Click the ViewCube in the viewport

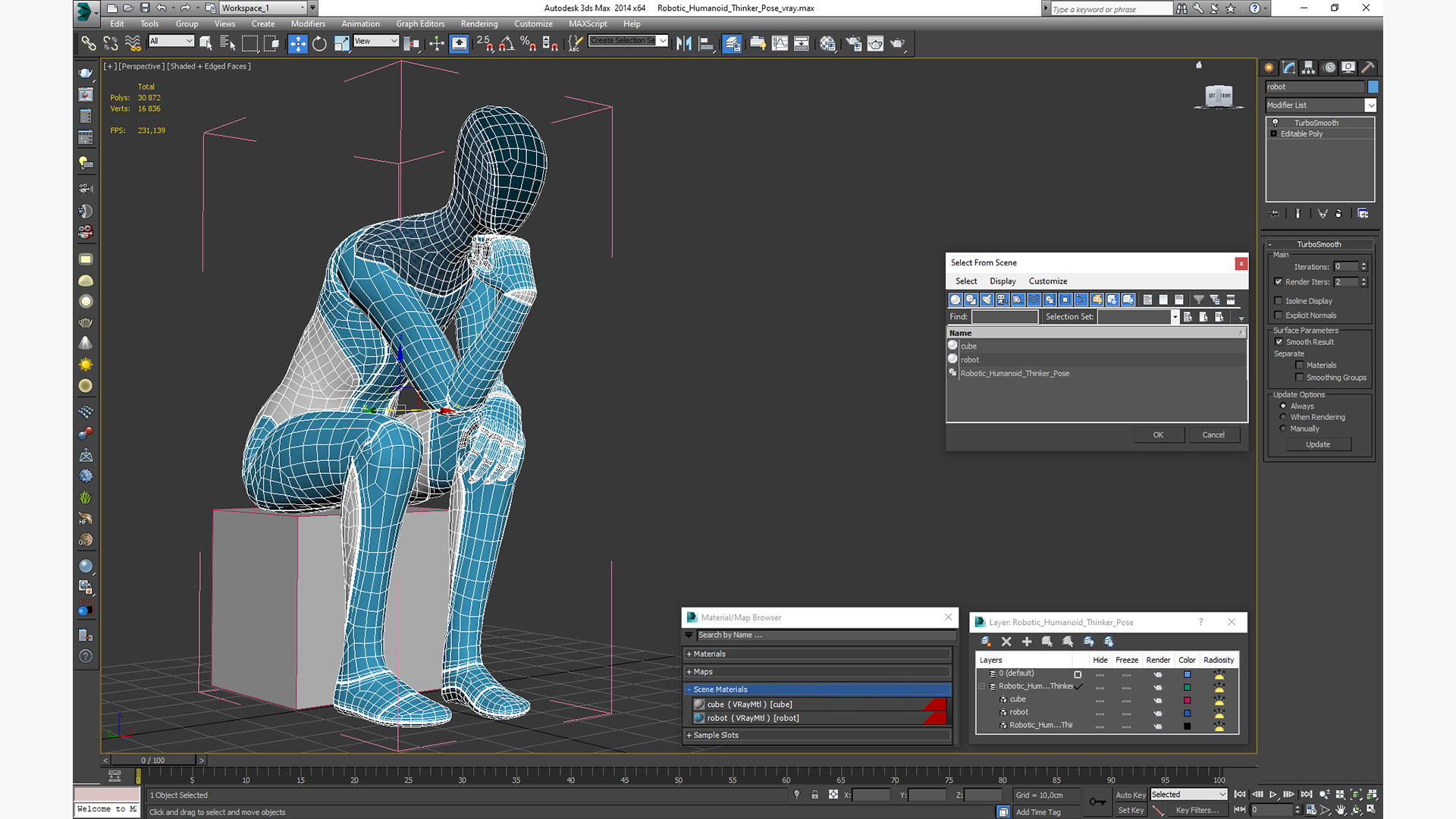1219,96
